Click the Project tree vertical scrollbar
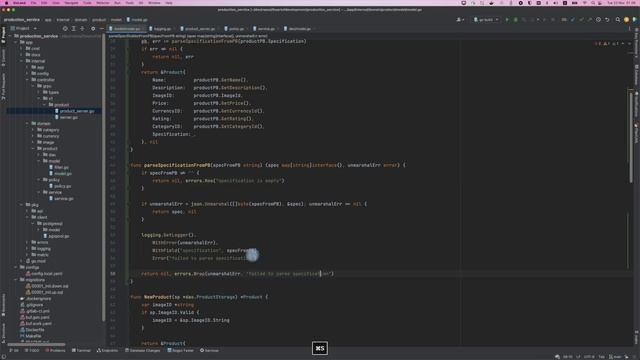The image size is (640, 360). pos(104,178)
